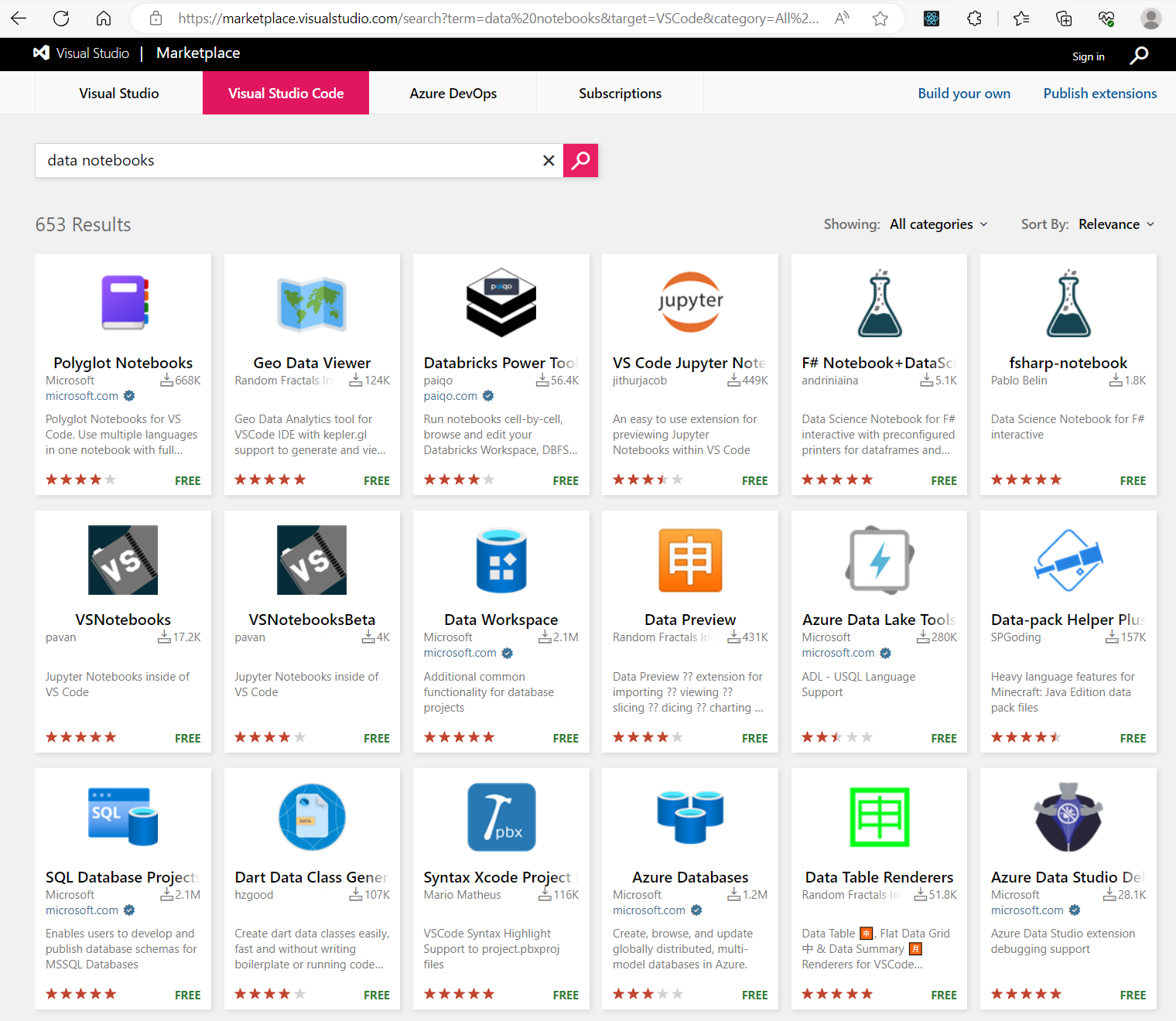Screen dimensions: 1176x1021
Task: Open Polyglot Notebooks title link
Action: [x=123, y=363]
